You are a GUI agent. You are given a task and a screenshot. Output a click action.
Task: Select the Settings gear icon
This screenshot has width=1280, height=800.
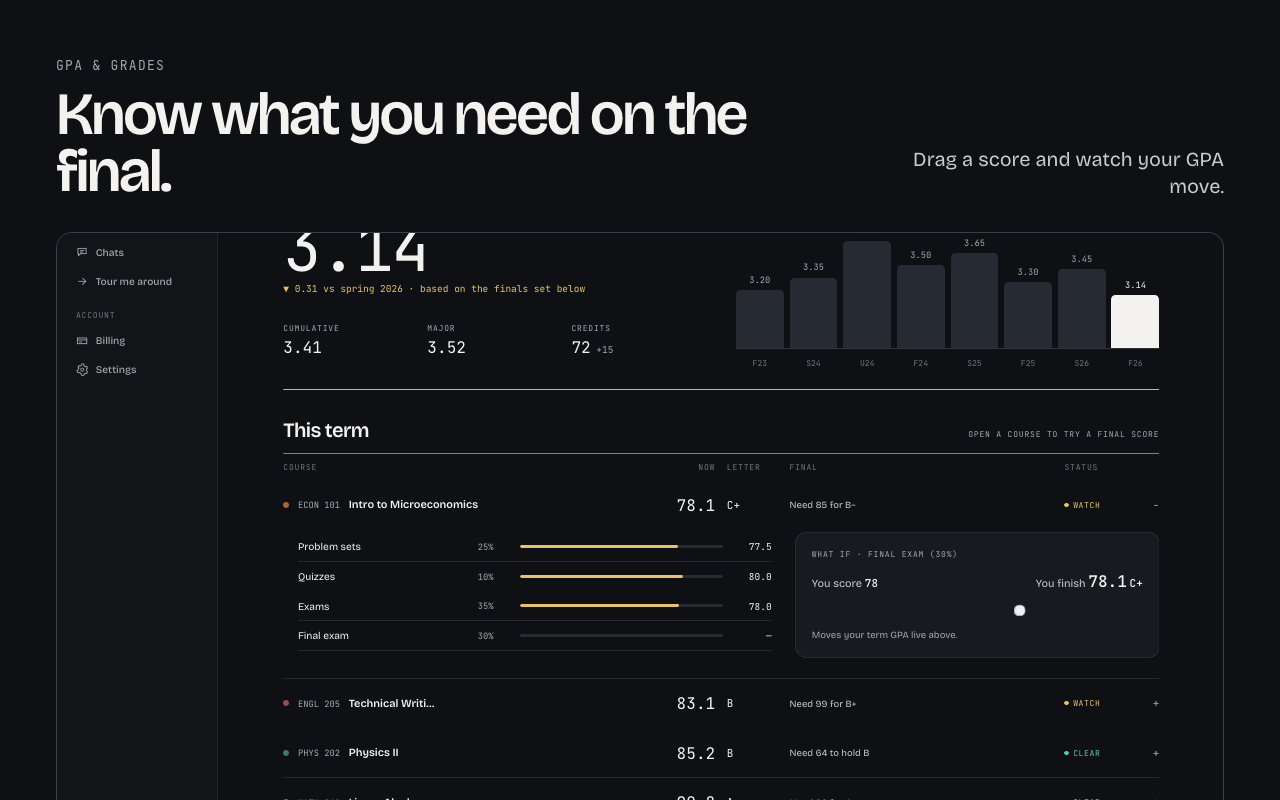(82, 370)
